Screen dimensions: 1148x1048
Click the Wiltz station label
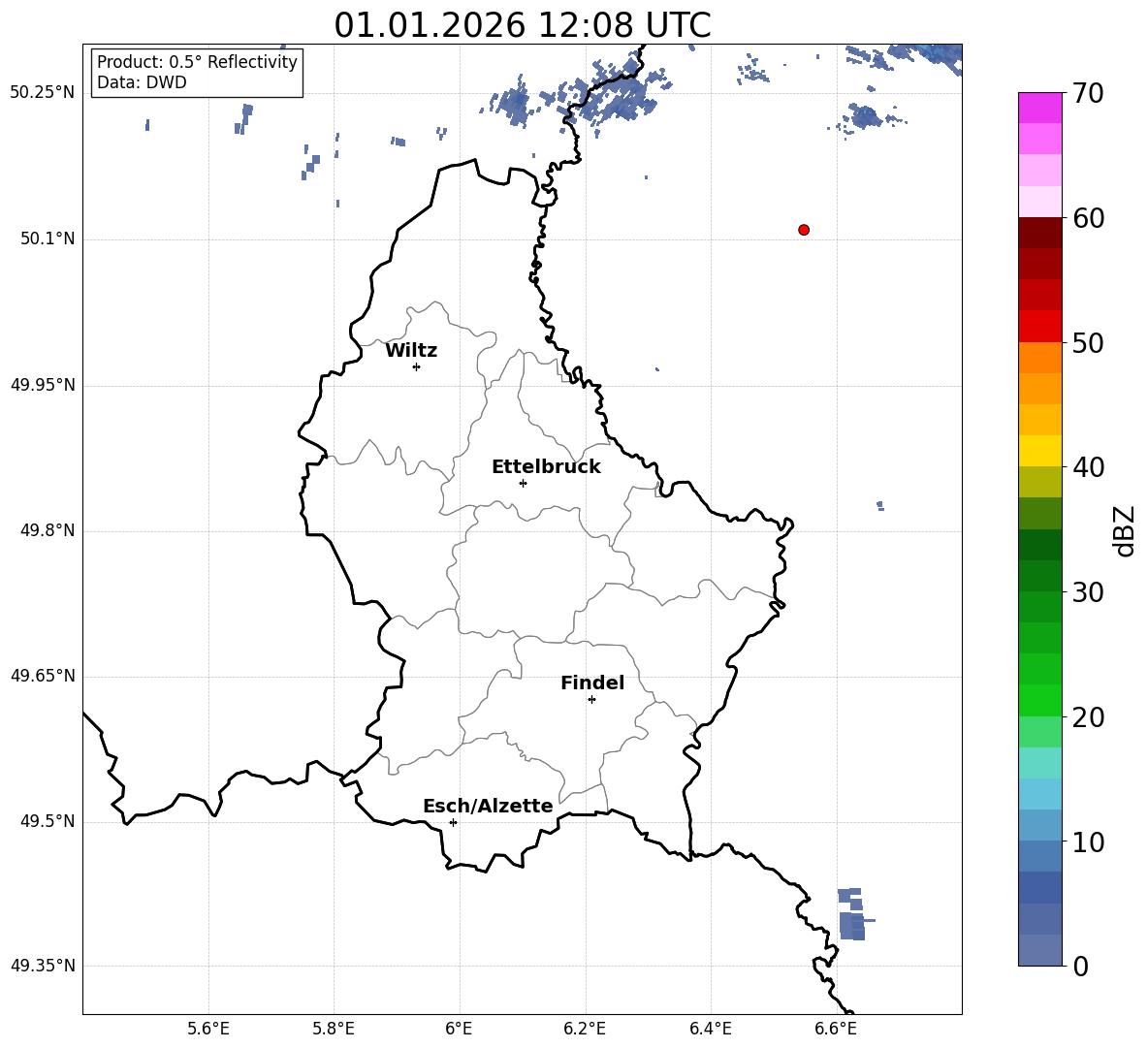411,351
